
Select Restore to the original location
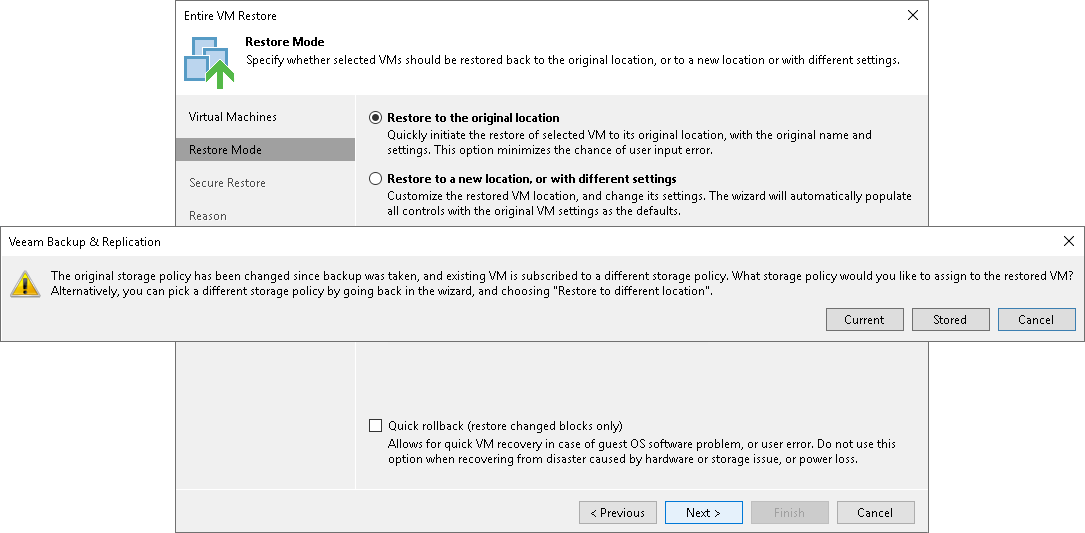click(376, 118)
